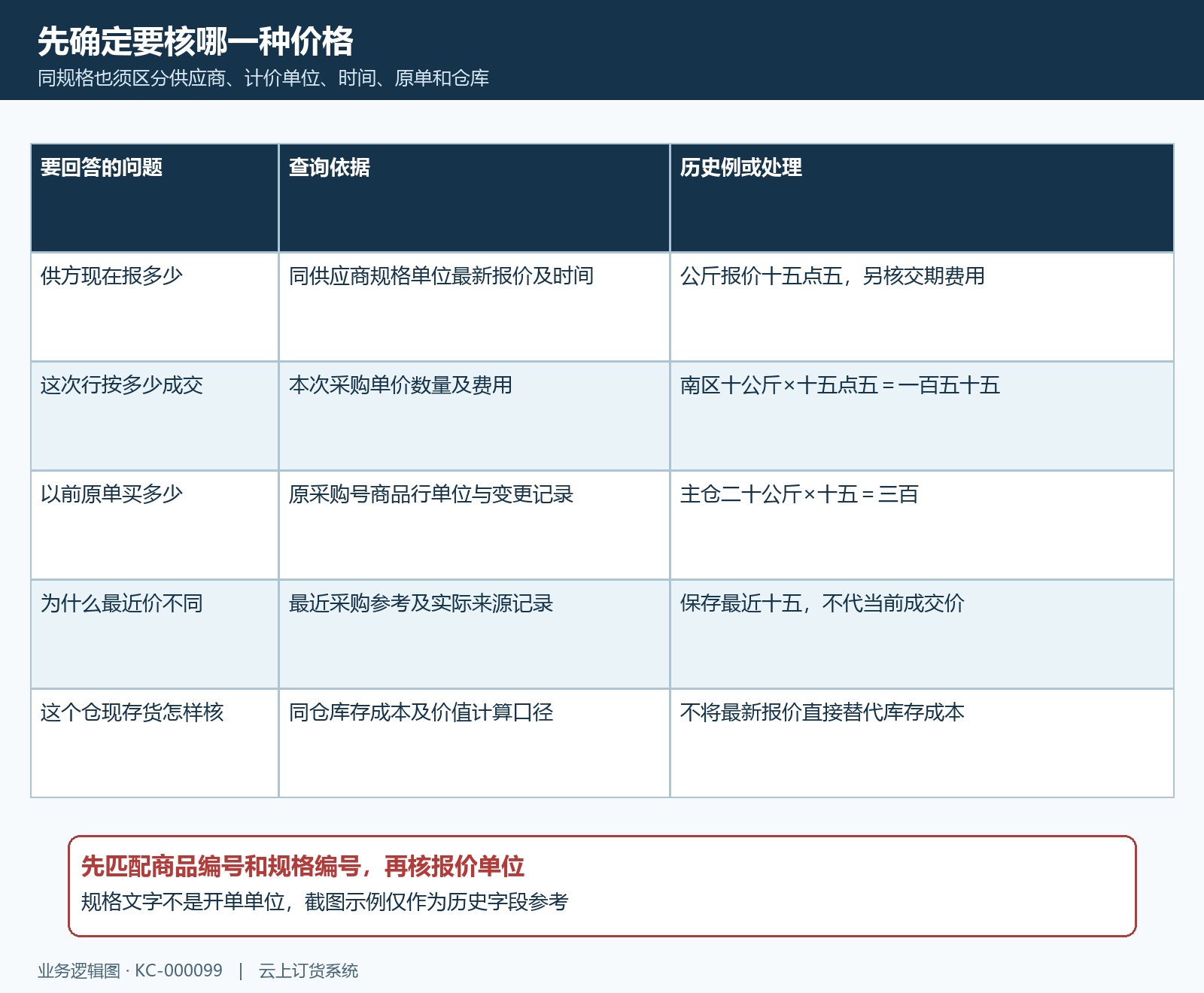Select cell 公斤报价十五点五，另核交期费用
The image size is (1204, 993).
coord(922,307)
